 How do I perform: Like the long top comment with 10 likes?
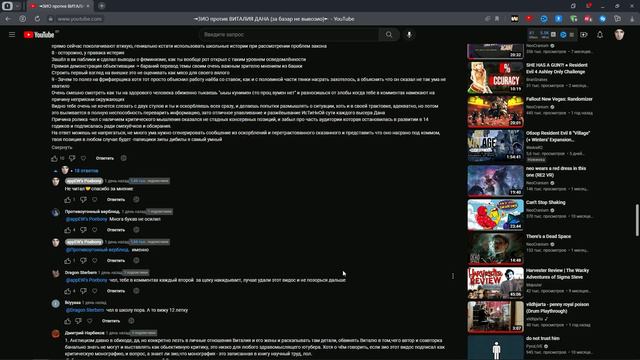54,158
